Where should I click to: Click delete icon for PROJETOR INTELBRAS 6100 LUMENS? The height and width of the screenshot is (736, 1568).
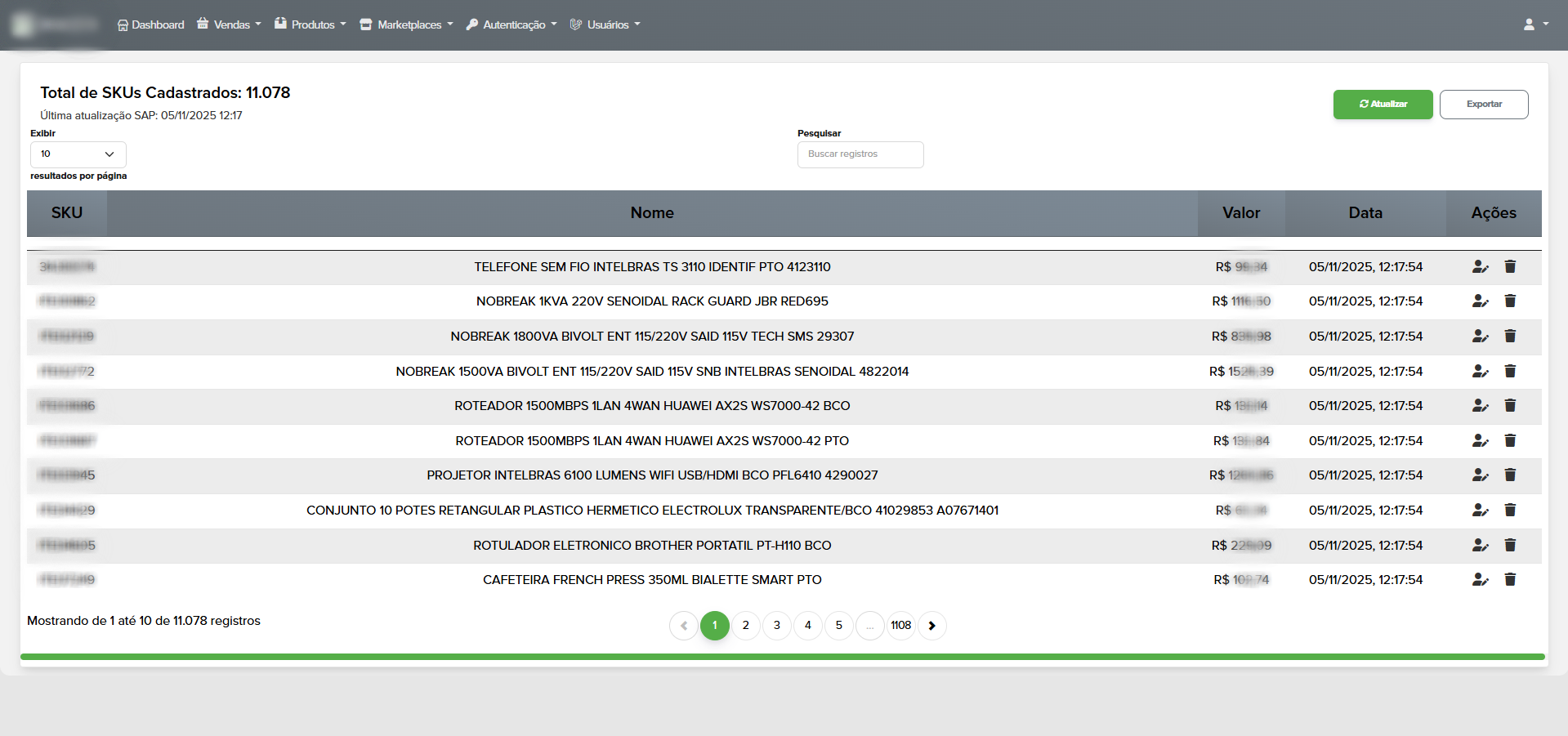1510,475
